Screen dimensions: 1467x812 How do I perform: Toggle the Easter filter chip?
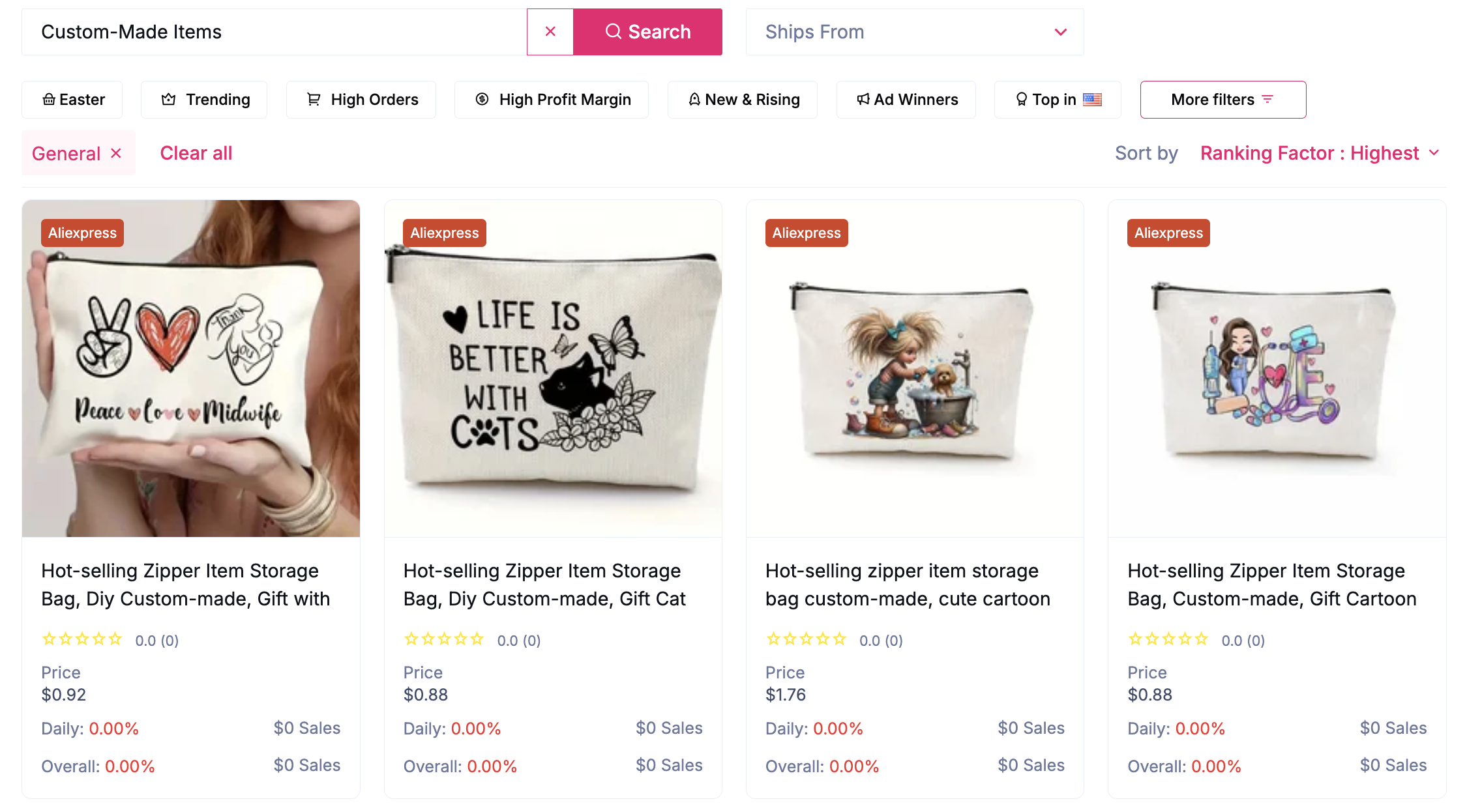[x=72, y=99]
